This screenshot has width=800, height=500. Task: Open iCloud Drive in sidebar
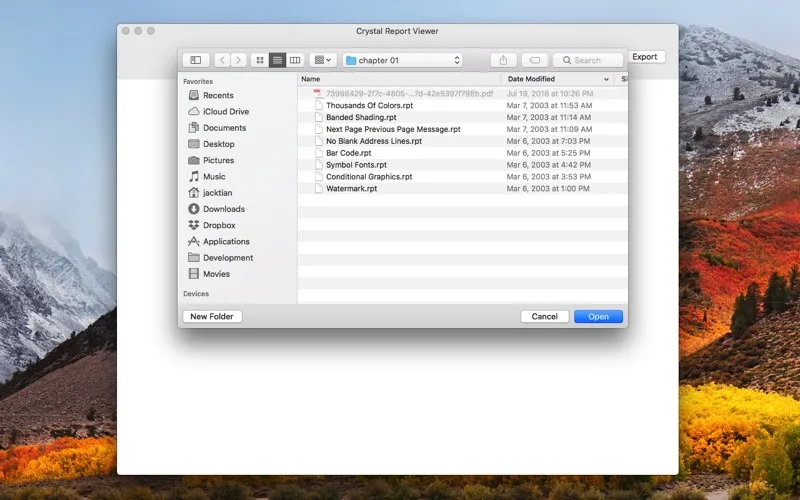pos(226,112)
